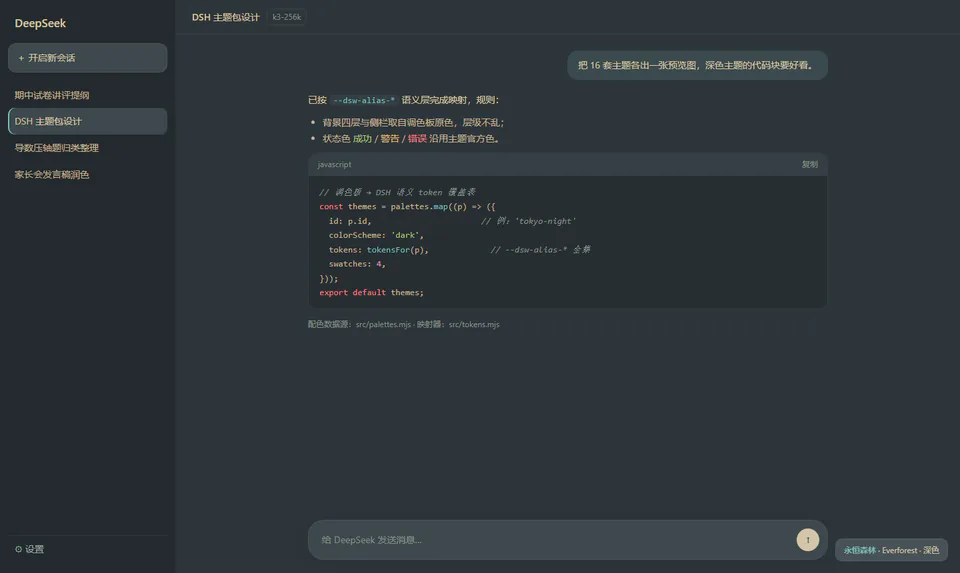
Task: Click the javascript code block label
Action: [x=334, y=164]
